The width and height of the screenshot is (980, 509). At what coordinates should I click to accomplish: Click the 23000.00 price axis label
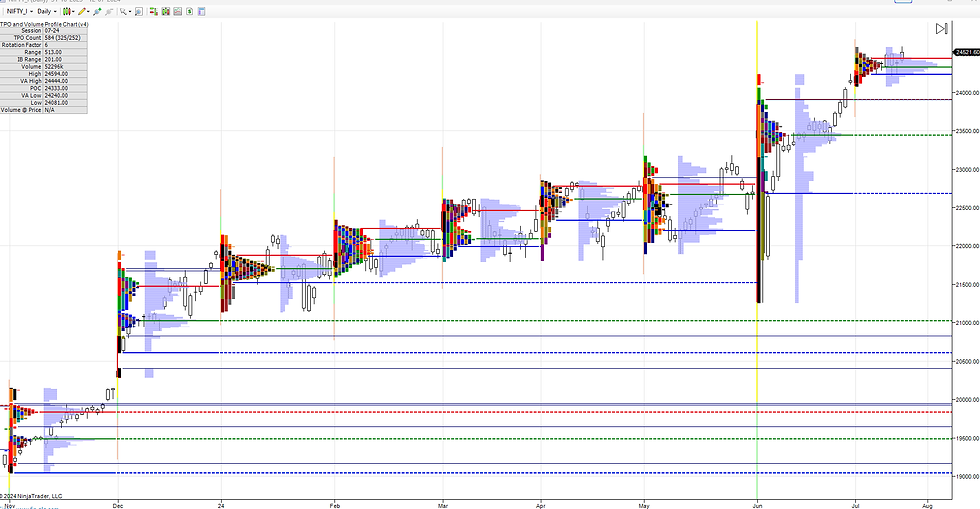click(967, 169)
